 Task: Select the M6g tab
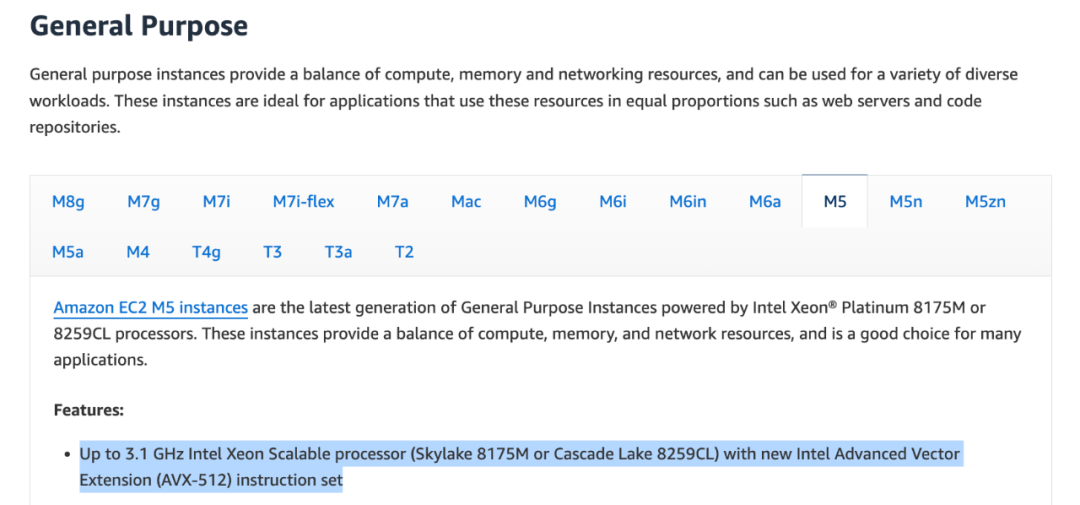[x=540, y=202]
